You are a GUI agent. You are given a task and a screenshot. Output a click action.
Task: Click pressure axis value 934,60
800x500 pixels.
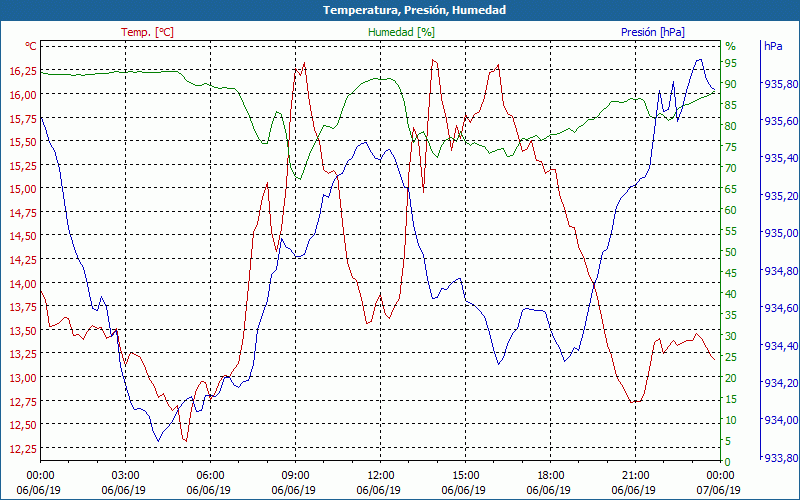pyautogui.click(x=781, y=308)
